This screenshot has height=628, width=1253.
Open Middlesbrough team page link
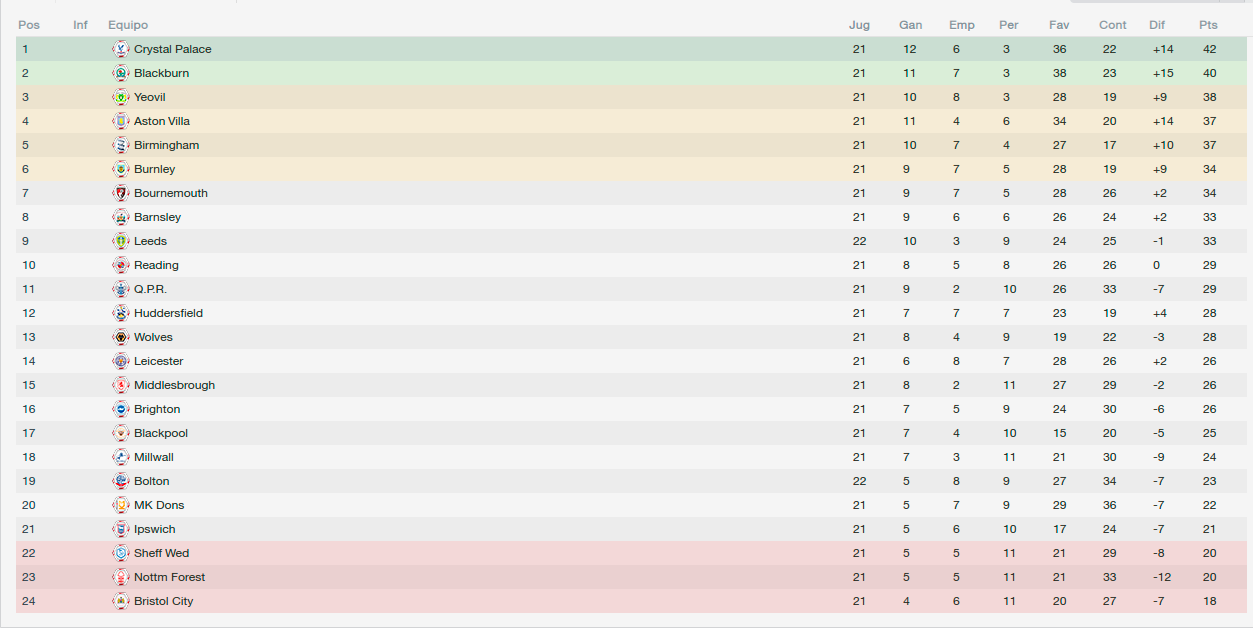point(175,385)
